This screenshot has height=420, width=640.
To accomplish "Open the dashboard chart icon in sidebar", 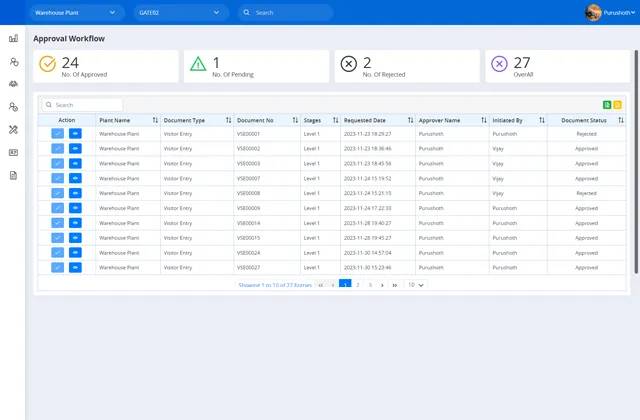I will click(14, 39).
